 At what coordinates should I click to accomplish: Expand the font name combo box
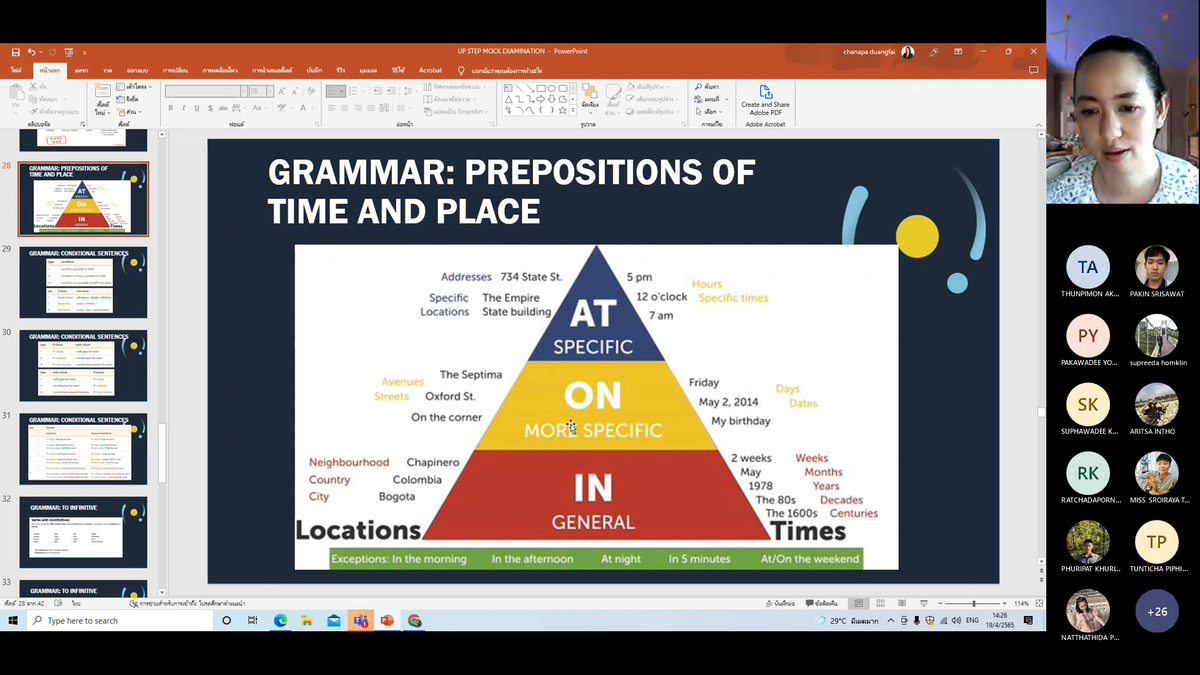coord(243,91)
